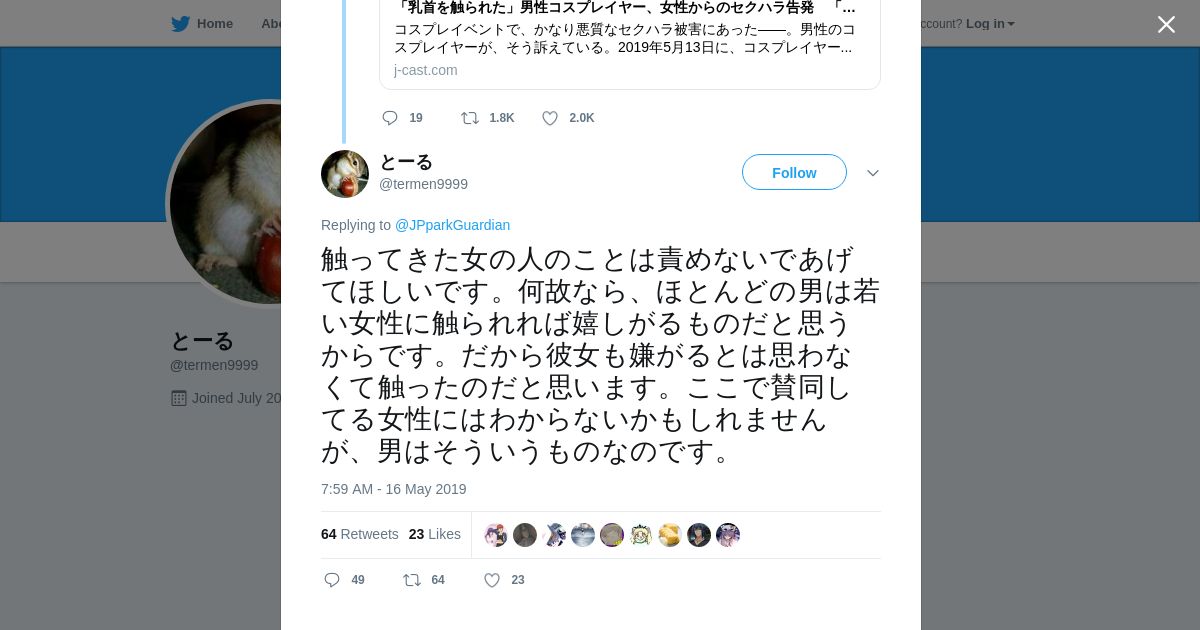Reply to the main tweet by とーる
1200x630 pixels.
pyautogui.click(x=333, y=580)
